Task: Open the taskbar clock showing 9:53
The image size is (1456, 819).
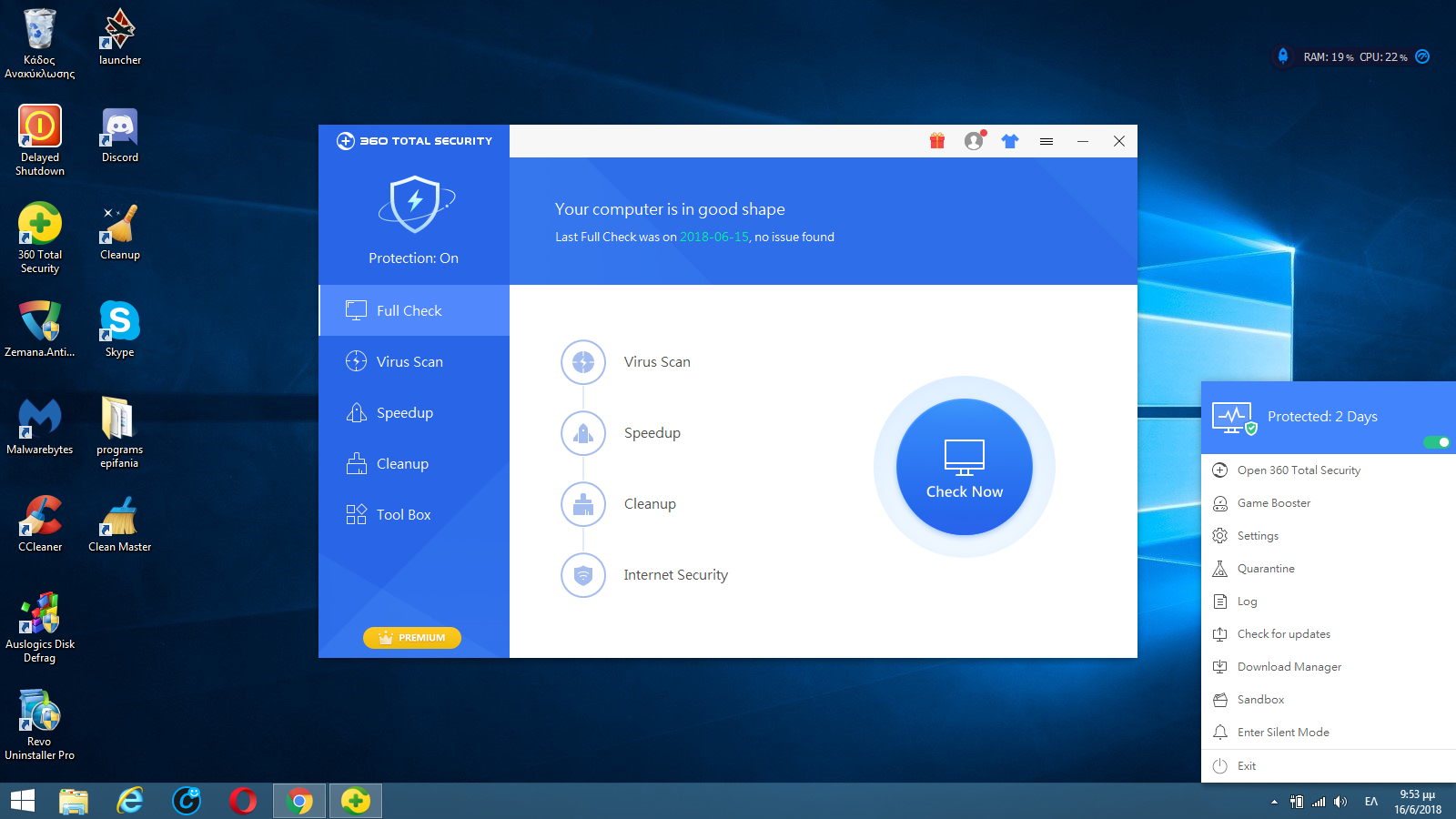Action: tap(1418, 802)
